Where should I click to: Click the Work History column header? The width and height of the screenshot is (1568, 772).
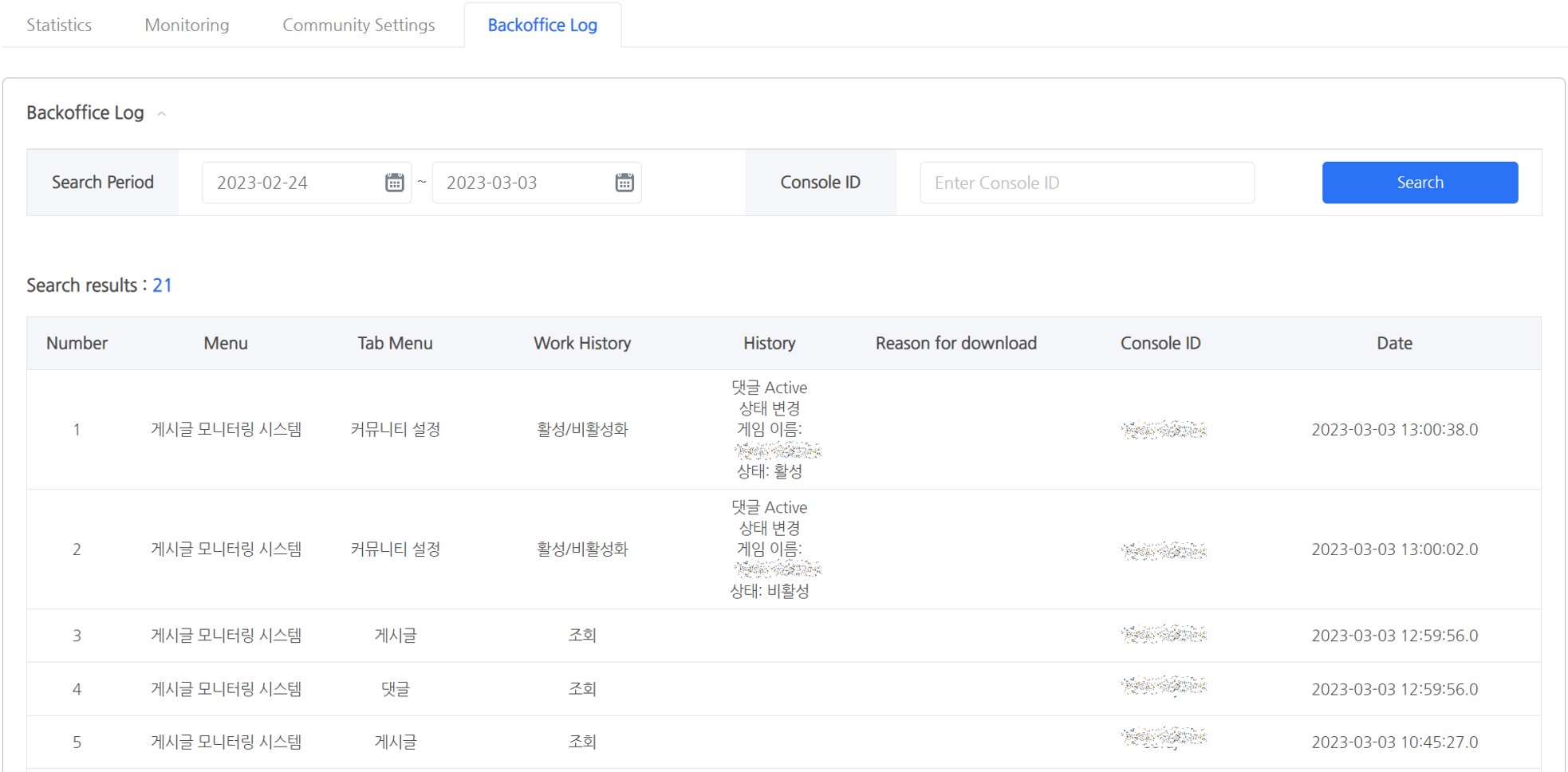582,343
